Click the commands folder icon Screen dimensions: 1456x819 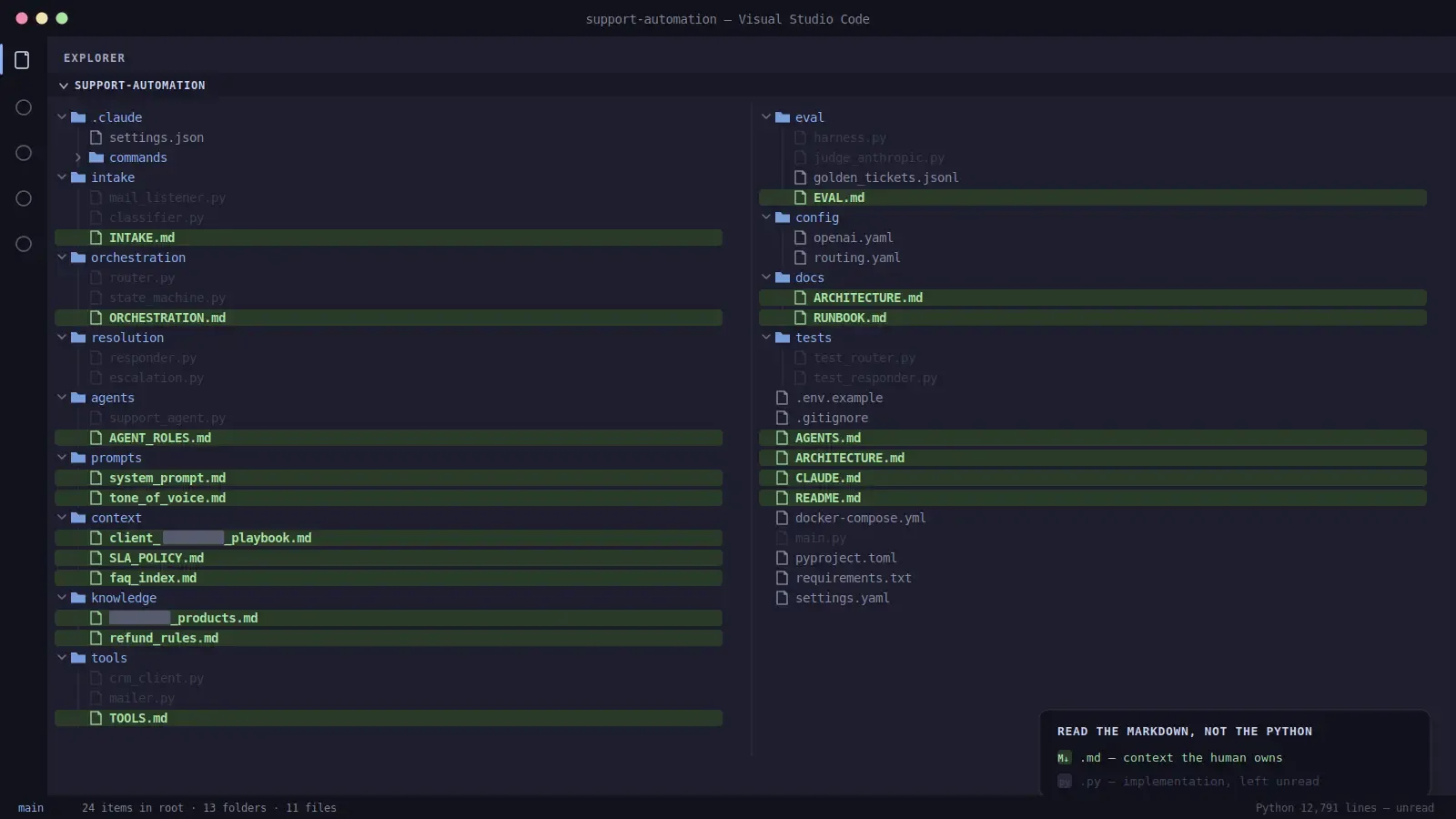point(96,157)
